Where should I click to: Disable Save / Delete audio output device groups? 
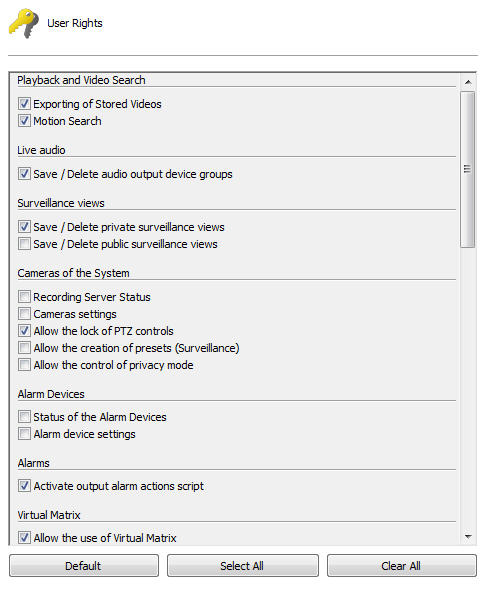(24, 174)
